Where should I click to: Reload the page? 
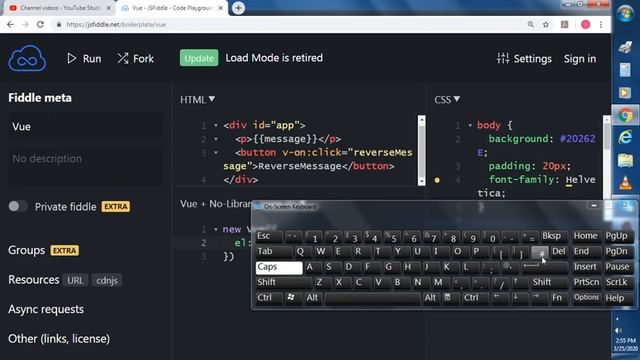tap(40, 24)
